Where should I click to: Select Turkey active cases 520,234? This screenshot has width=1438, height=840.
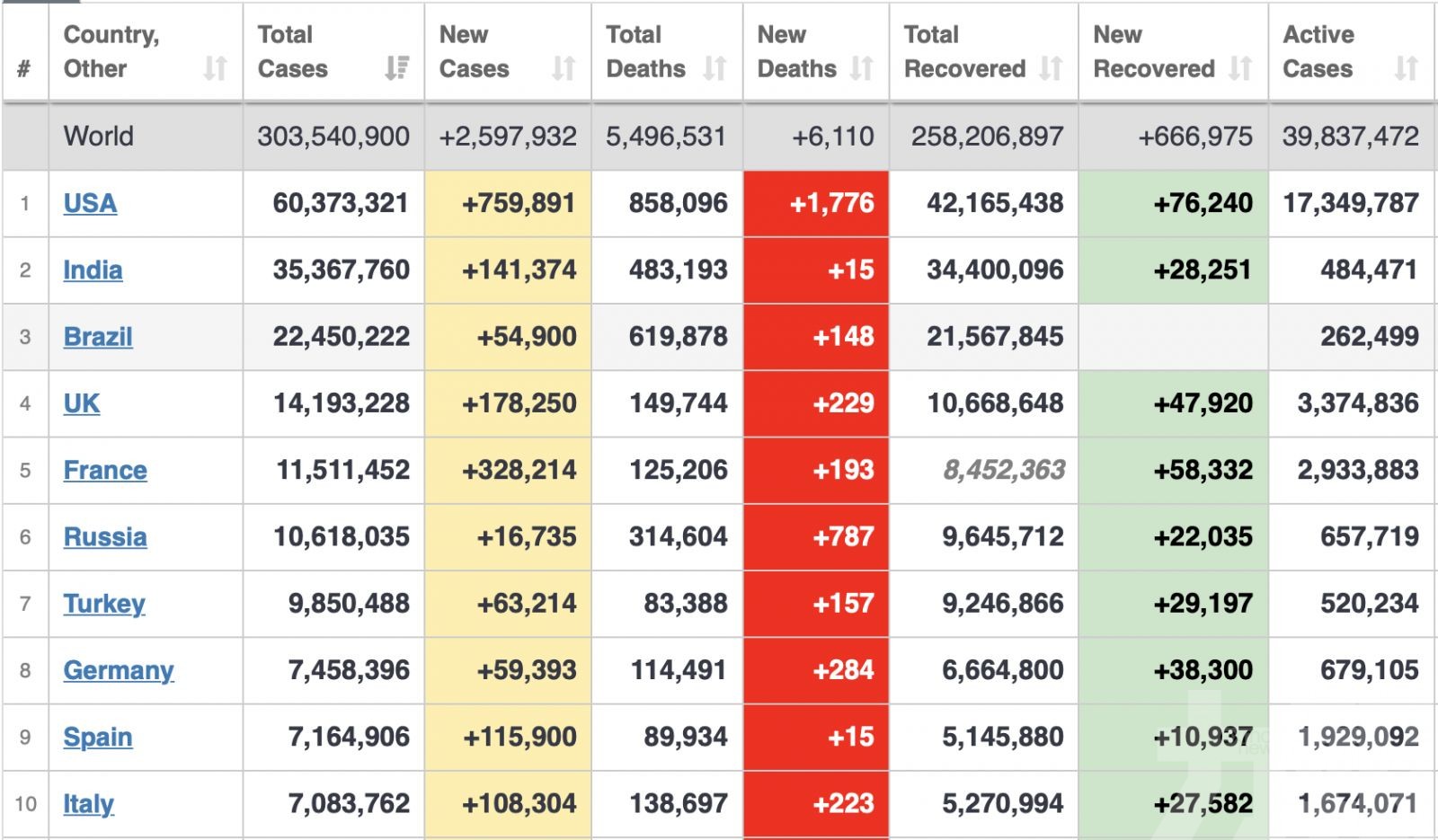1370,604
